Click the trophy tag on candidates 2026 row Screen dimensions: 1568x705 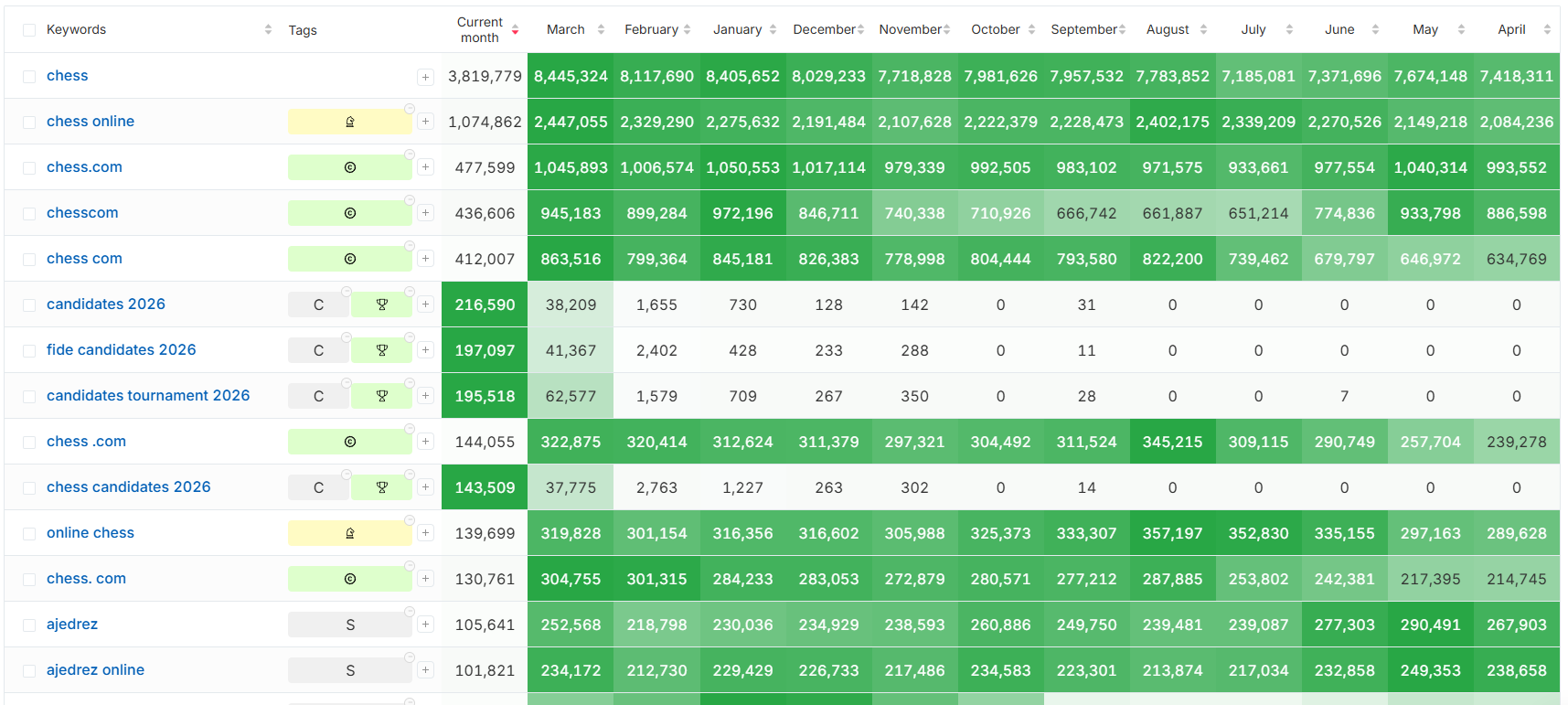[x=381, y=304]
